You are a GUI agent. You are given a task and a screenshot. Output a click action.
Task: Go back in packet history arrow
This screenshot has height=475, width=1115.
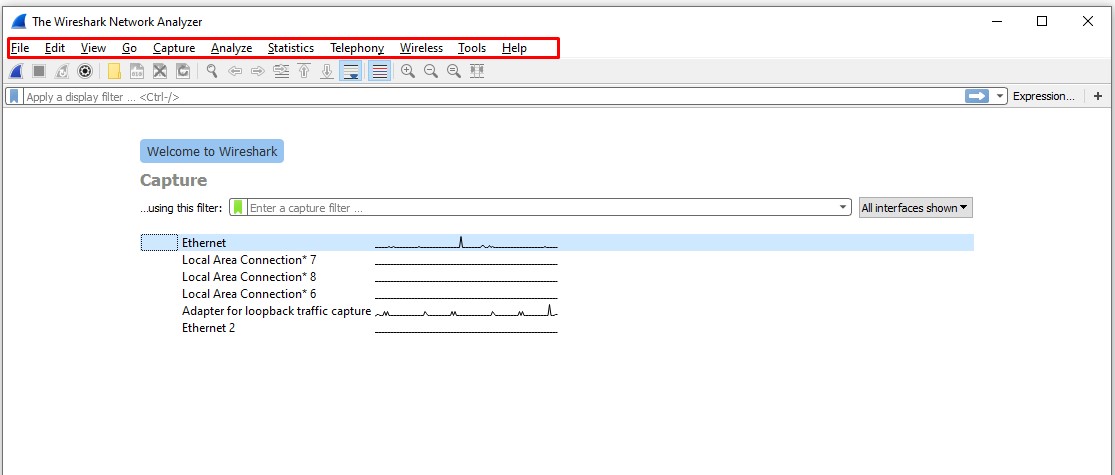[x=235, y=71]
